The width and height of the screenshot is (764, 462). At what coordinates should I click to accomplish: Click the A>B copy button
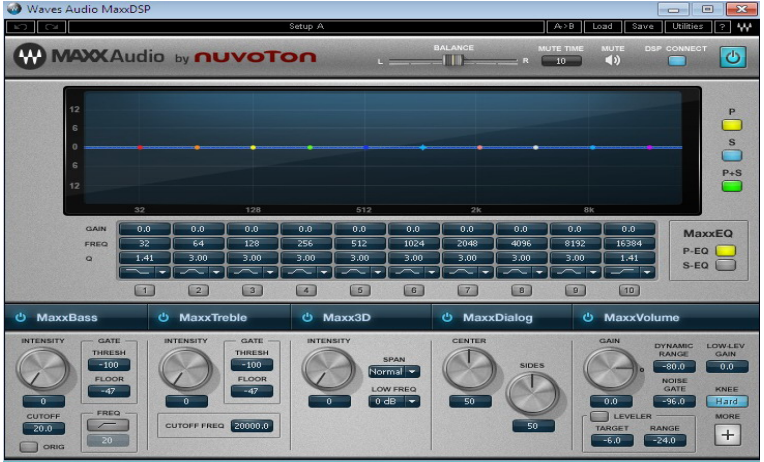[564, 26]
